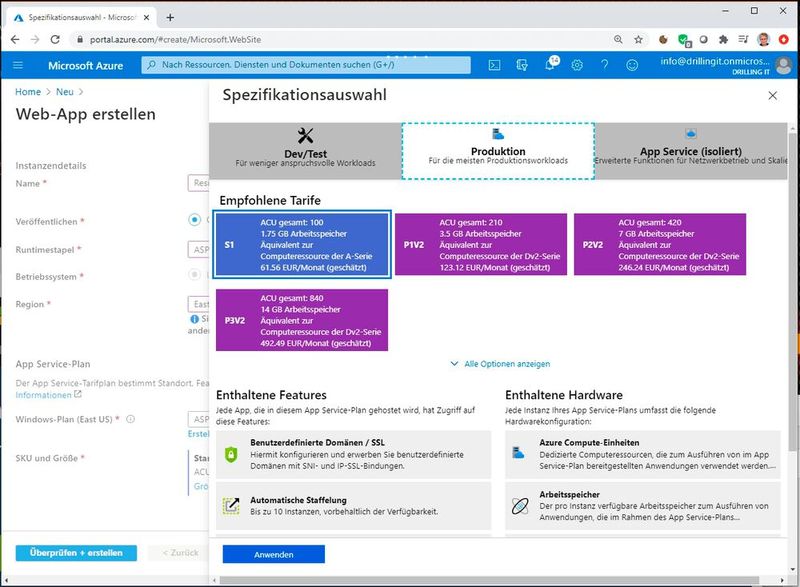The width and height of the screenshot is (800, 587).
Task: Click the Name input field
Action: point(198,183)
